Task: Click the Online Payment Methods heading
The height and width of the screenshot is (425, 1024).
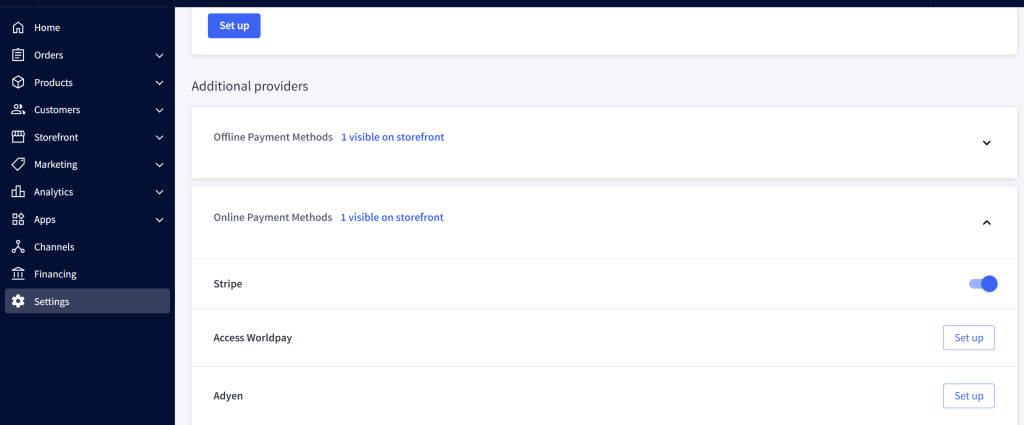Action: pyautogui.click(x=273, y=217)
